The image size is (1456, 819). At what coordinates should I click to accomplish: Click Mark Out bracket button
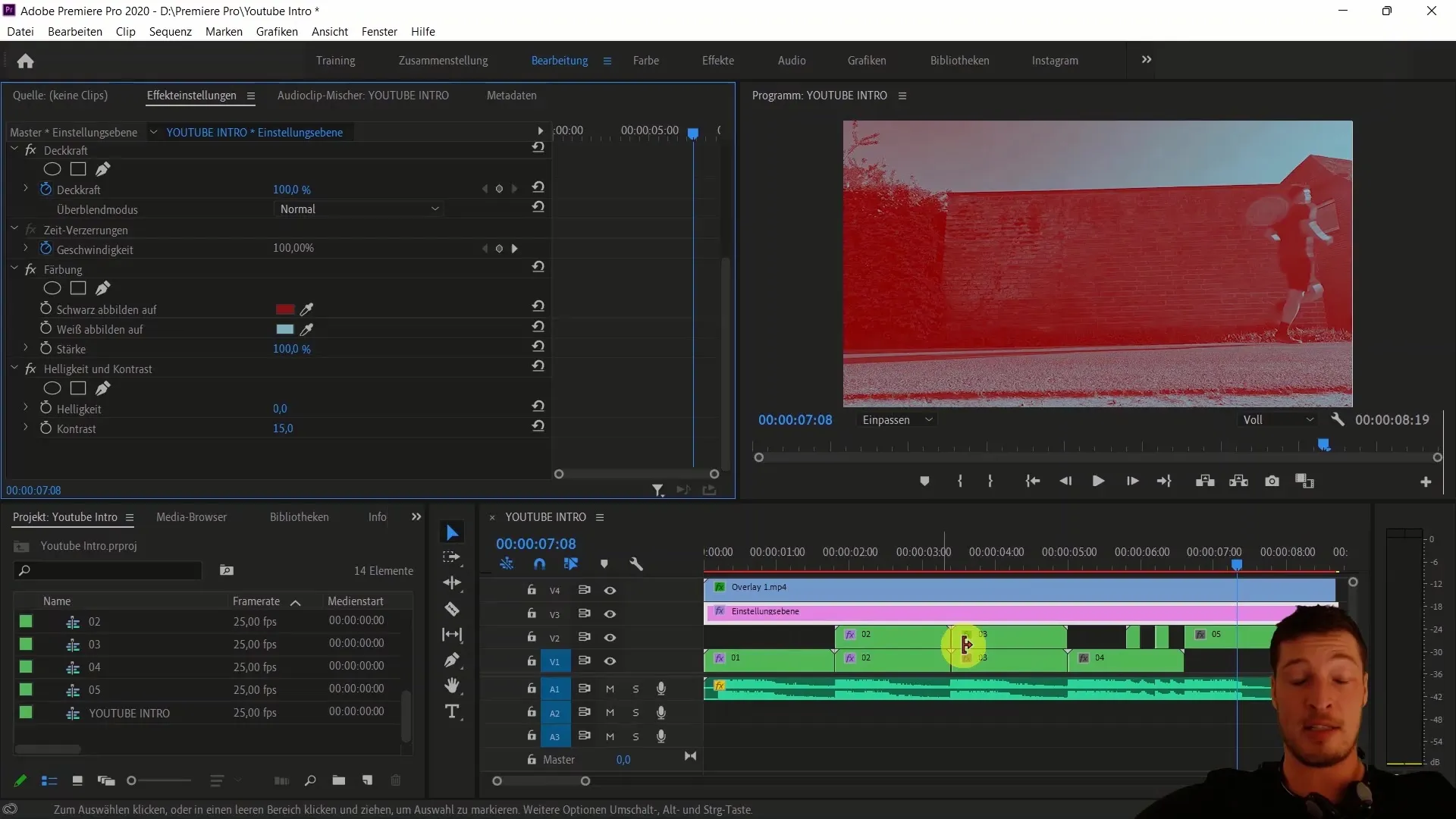point(990,481)
